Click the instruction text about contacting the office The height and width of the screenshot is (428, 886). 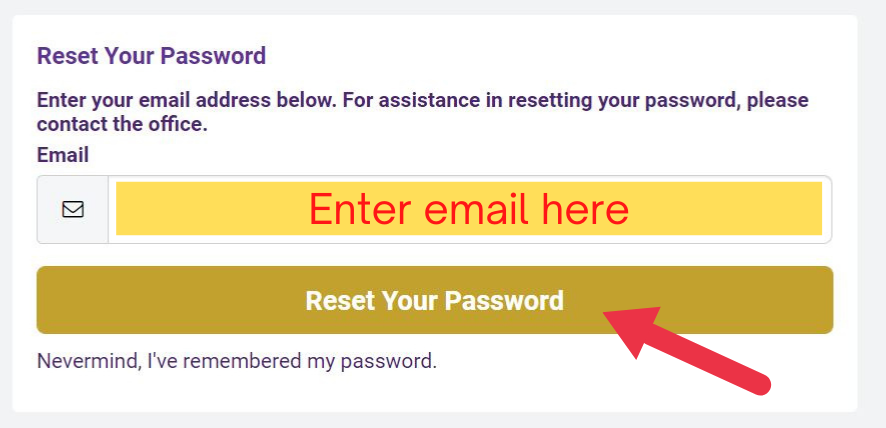click(423, 112)
